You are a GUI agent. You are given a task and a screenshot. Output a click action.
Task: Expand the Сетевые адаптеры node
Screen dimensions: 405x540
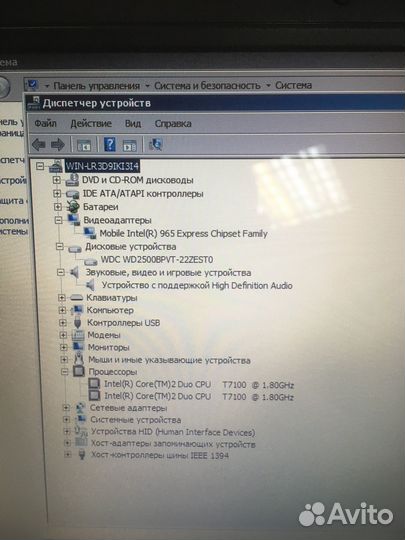pyautogui.click(x=66, y=408)
